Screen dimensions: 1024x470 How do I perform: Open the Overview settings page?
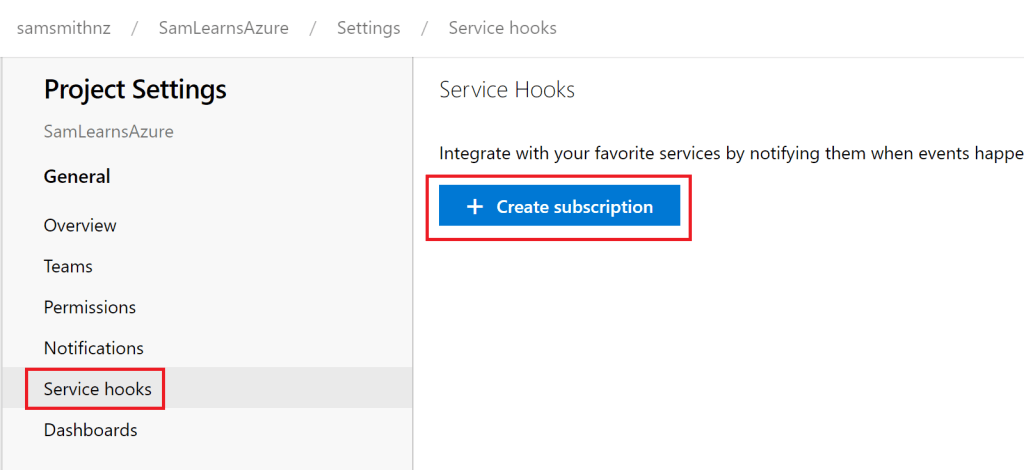[x=80, y=225]
